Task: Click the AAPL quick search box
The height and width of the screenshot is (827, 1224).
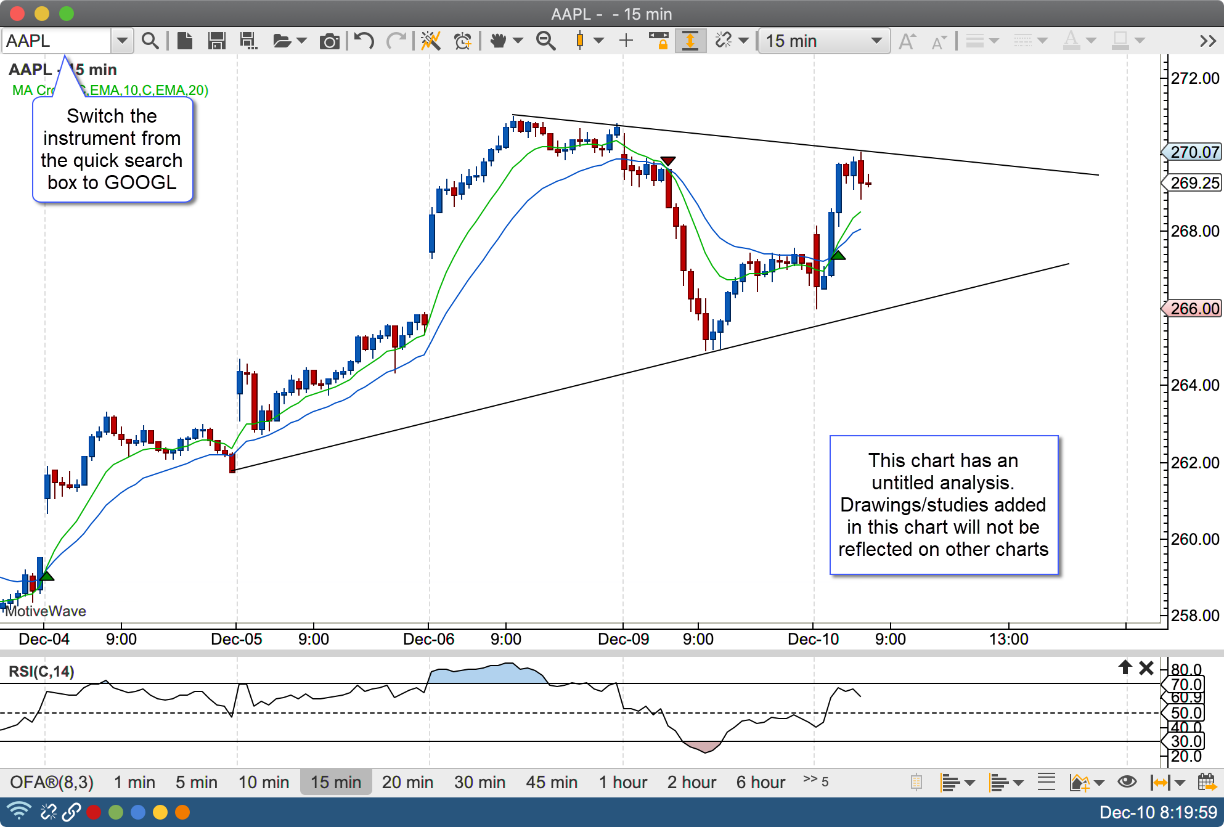Action: (56, 41)
